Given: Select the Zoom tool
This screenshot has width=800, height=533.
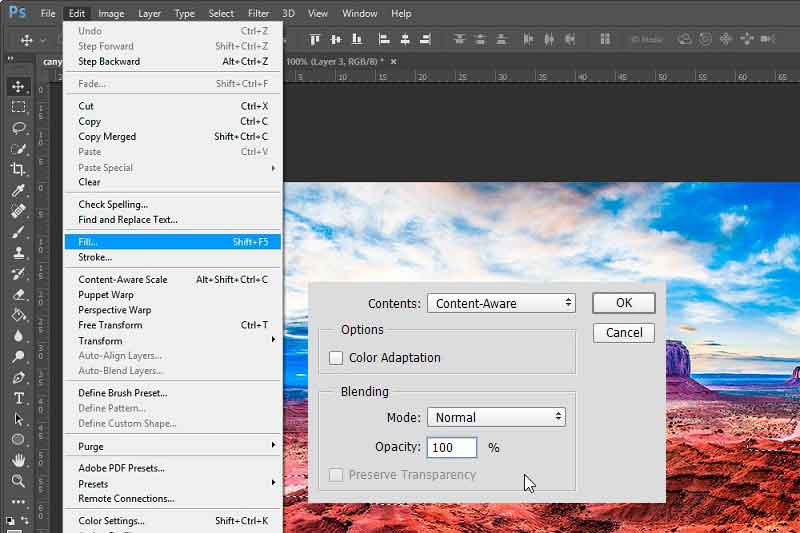Looking at the screenshot, I should point(19,480).
